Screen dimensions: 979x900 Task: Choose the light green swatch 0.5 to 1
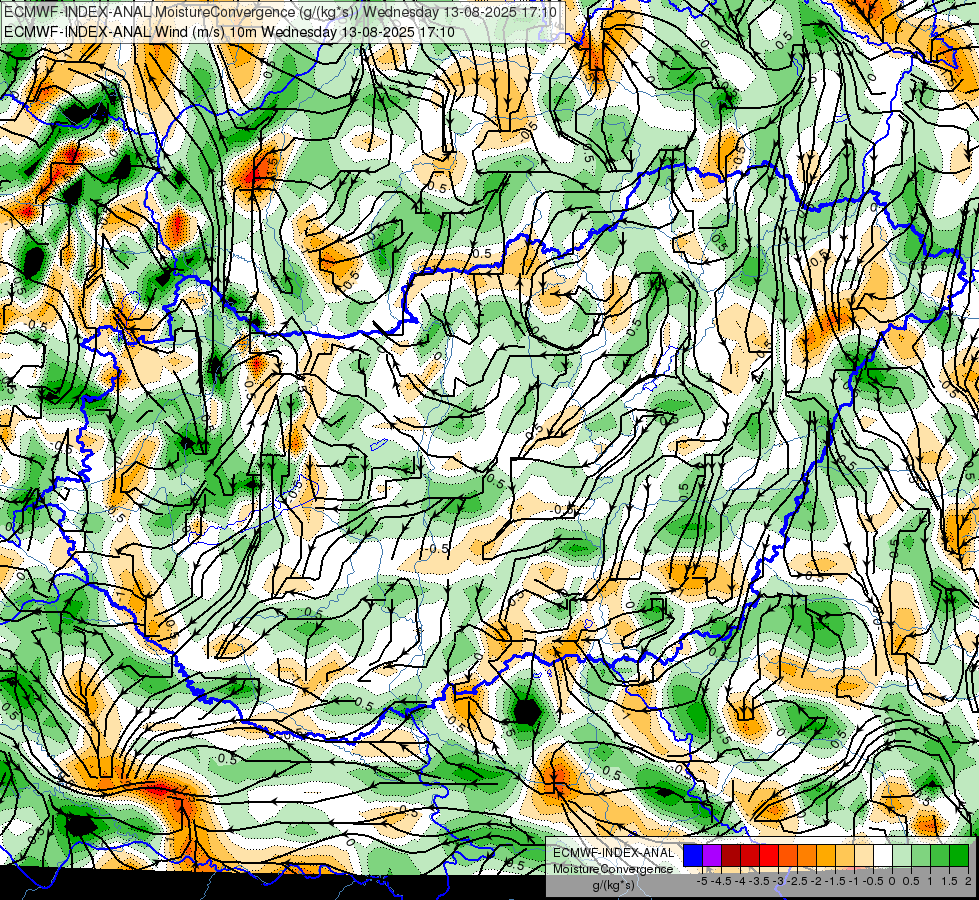point(921,855)
